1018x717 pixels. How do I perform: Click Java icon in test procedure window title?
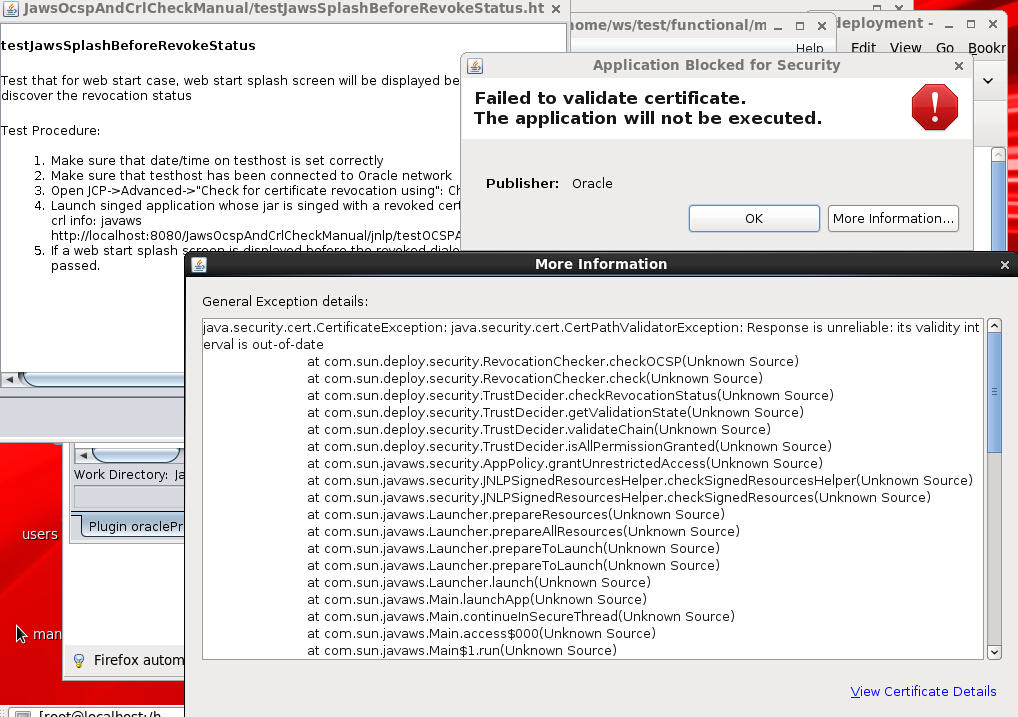pyautogui.click(x=11, y=7)
